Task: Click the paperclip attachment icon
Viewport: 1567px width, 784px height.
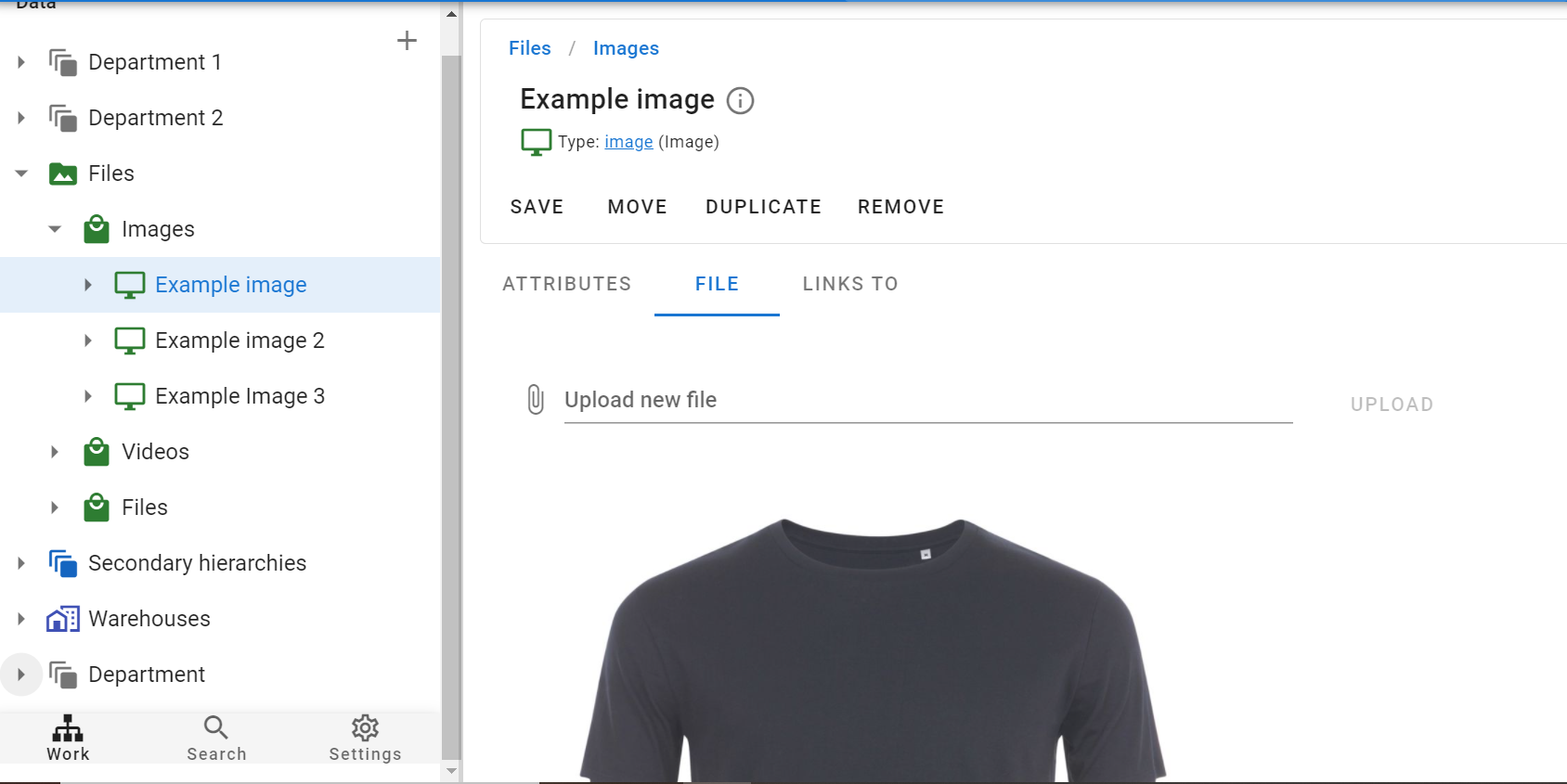Action: click(536, 400)
